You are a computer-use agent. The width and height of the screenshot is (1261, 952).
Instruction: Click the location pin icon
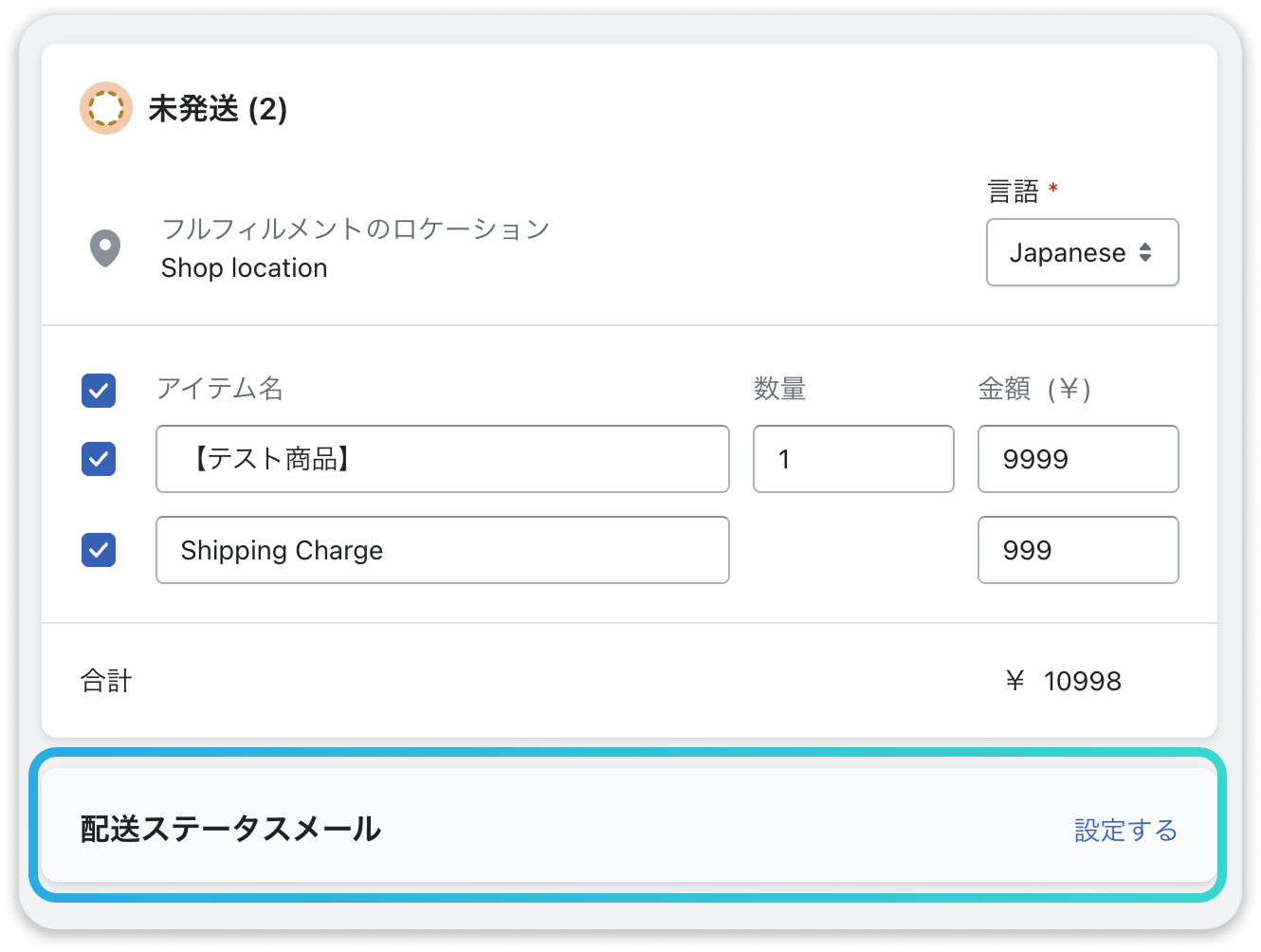point(105,248)
